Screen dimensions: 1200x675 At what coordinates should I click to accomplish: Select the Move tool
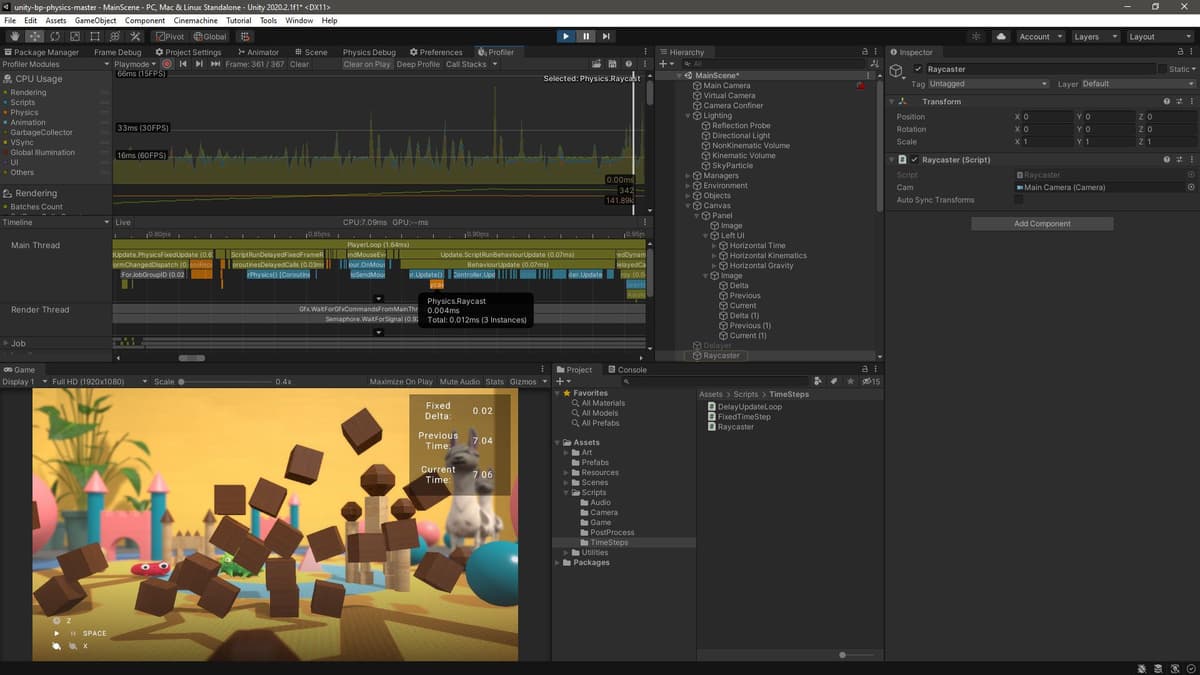point(33,36)
